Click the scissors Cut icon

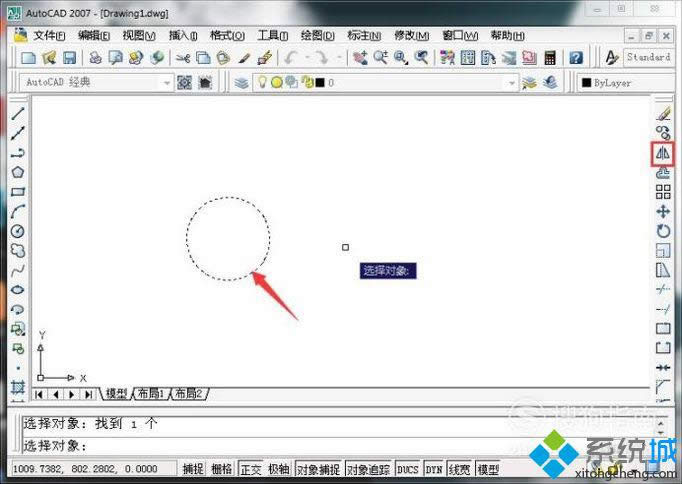point(183,58)
